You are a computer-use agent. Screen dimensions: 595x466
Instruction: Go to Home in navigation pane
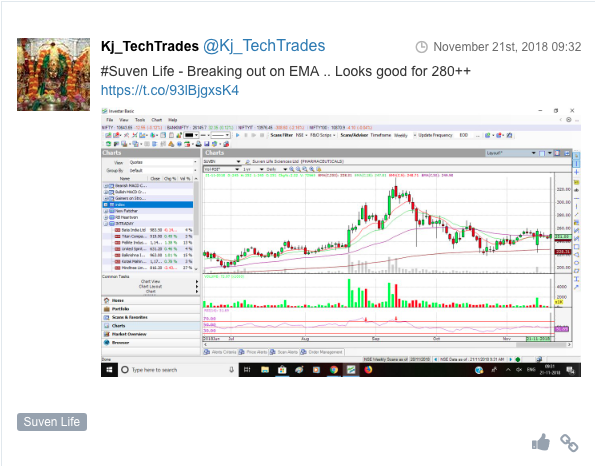pyautogui.click(x=151, y=300)
